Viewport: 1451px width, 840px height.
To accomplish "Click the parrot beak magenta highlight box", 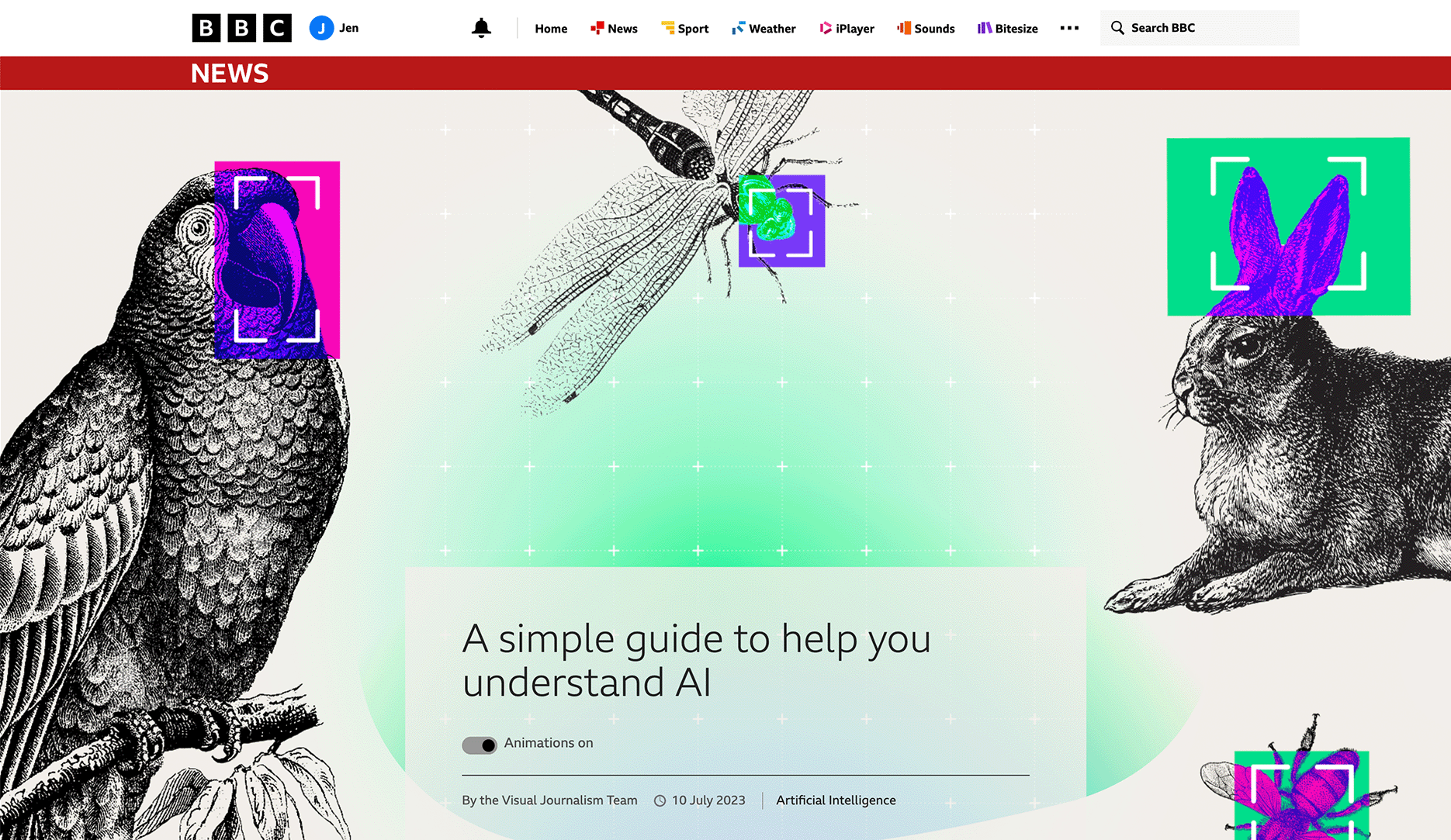I will [x=277, y=260].
